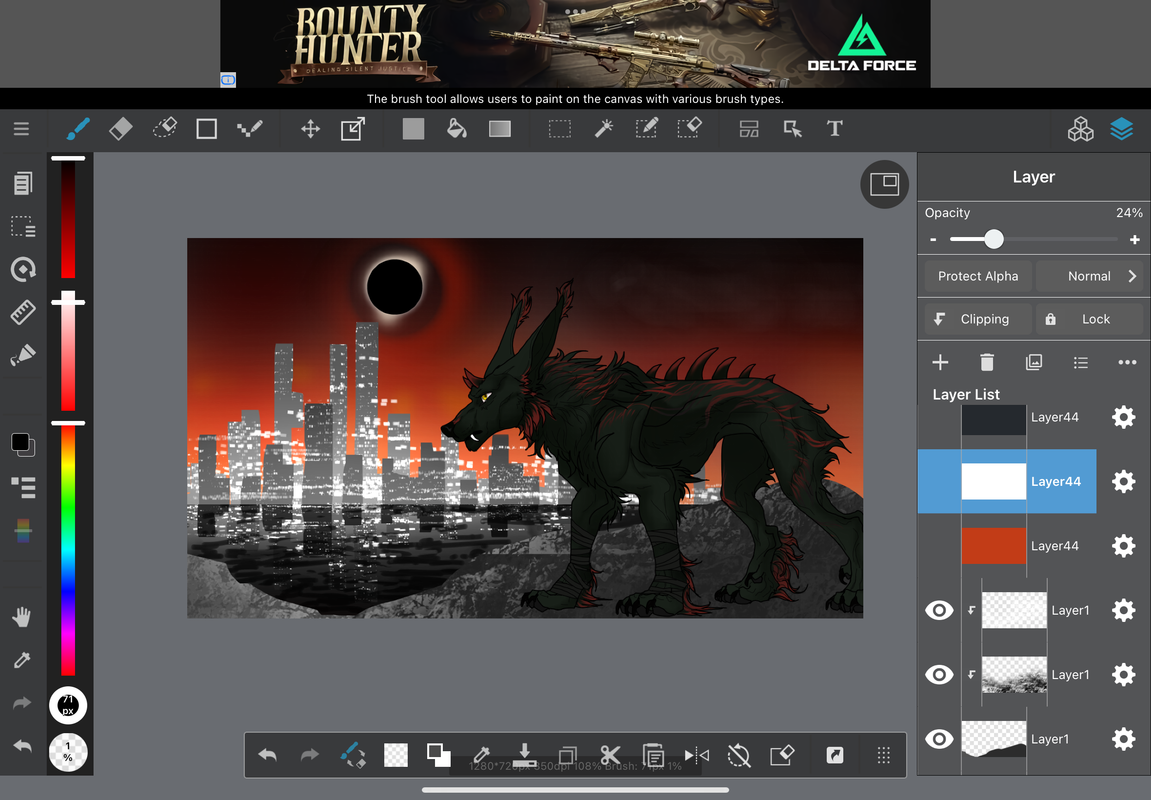
Task: Select the Gradient tool
Action: point(500,129)
